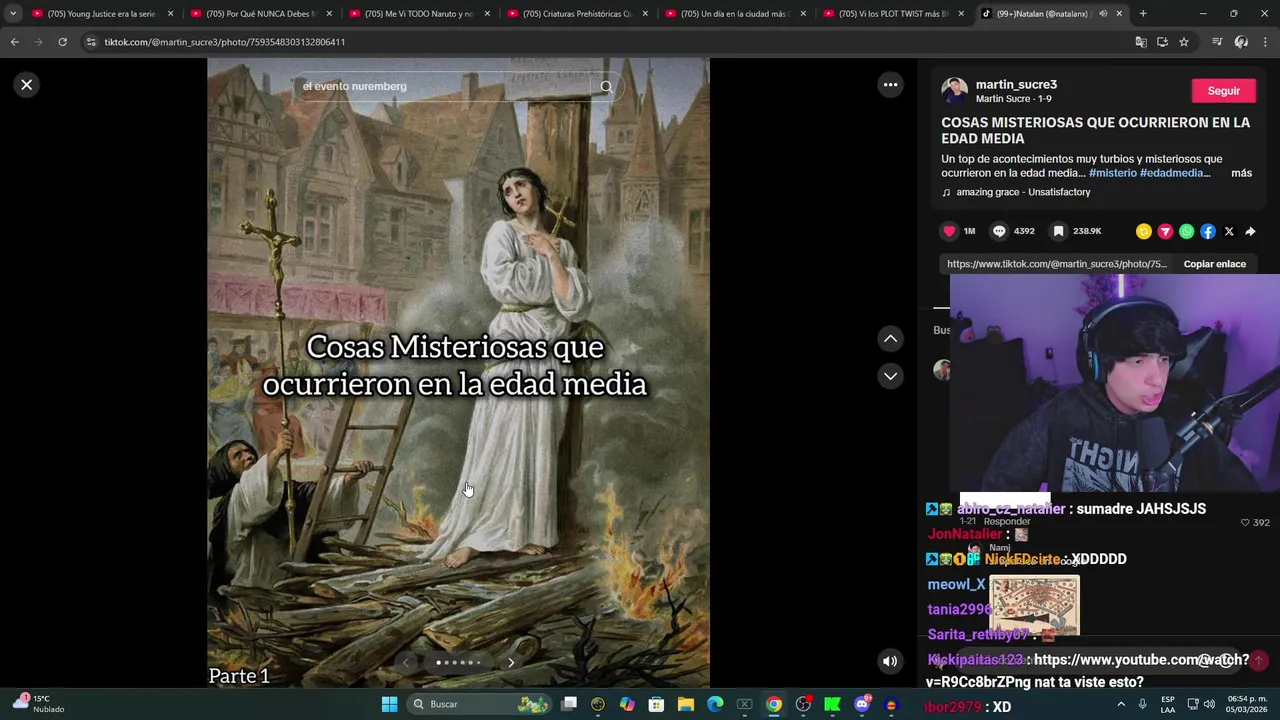Image resolution: width=1280 pixels, height=720 pixels.
Task: Expand description with 'más' link
Action: [x=1241, y=173]
